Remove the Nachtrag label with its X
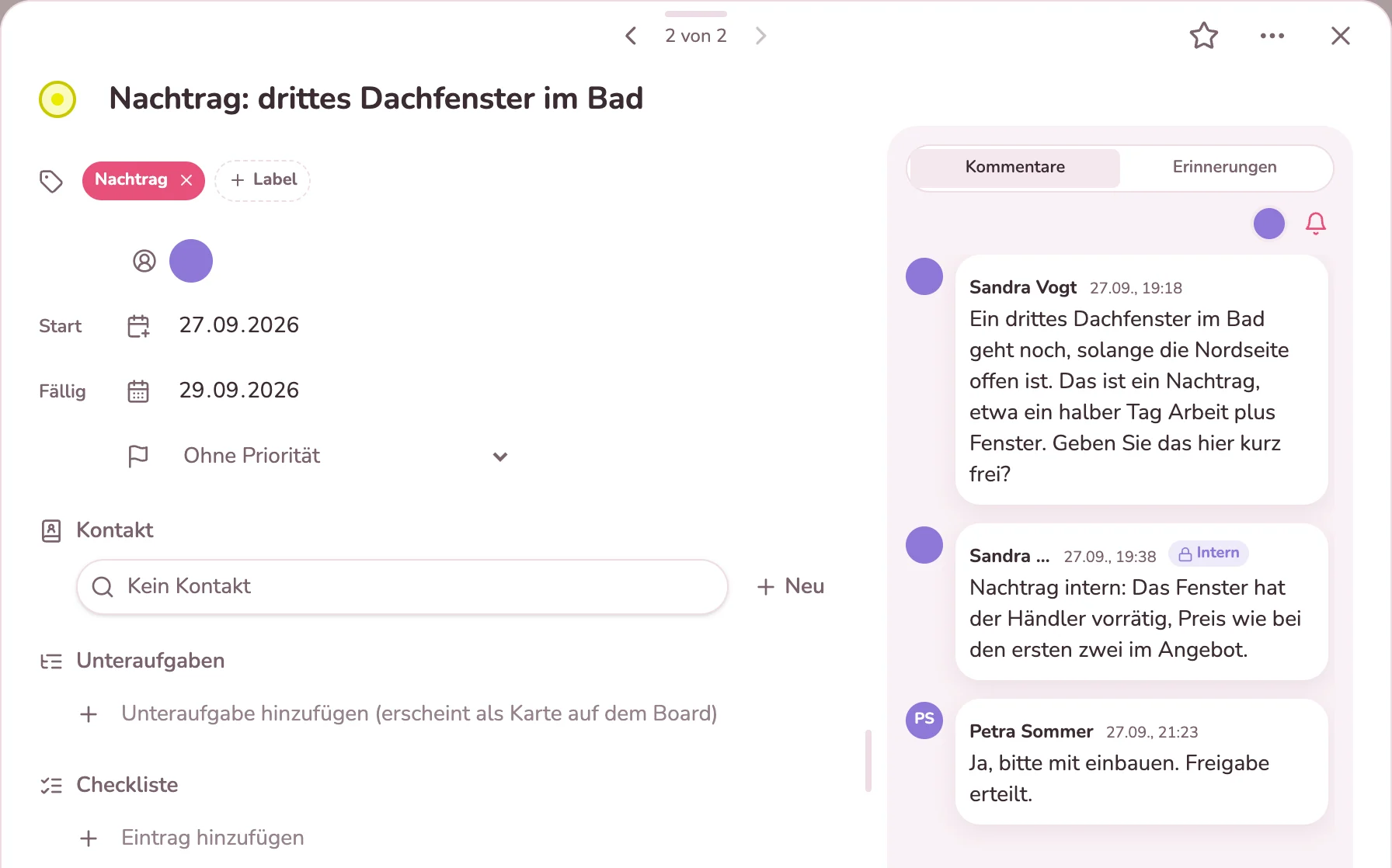Image resolution: width=1392 pixels, height=868 pixels. [x=186, y=180]
